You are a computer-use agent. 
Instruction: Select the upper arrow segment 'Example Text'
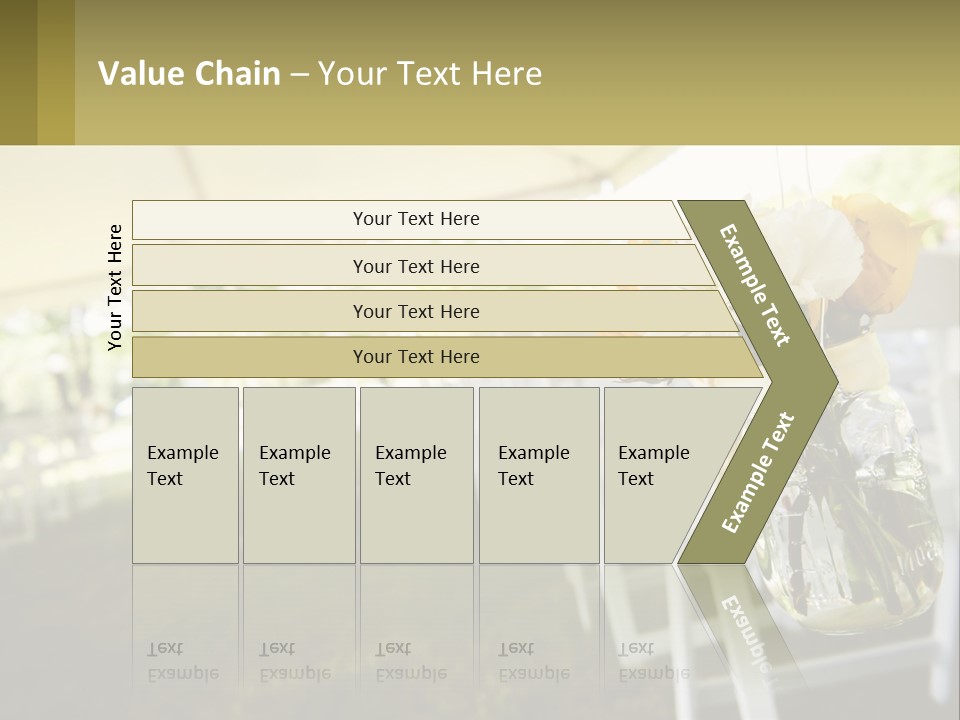[x=757, y=285]
